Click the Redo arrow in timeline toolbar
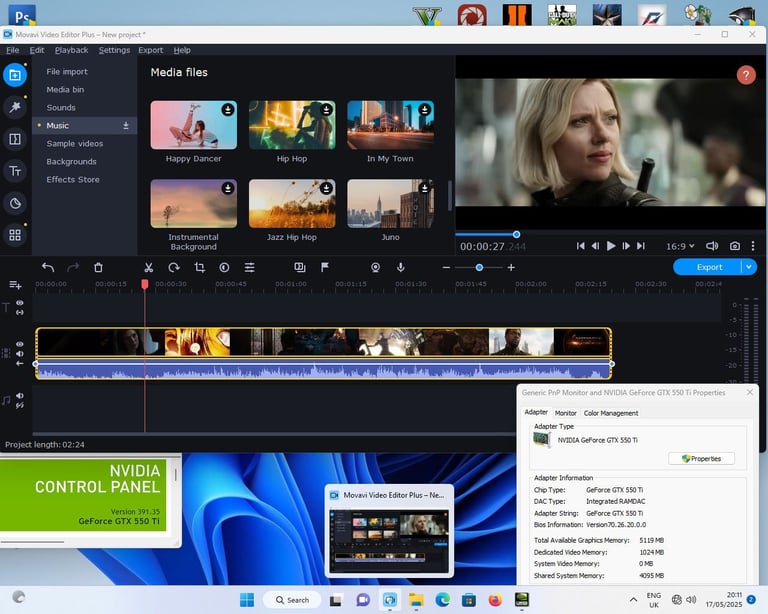 (x=73, y=267)
